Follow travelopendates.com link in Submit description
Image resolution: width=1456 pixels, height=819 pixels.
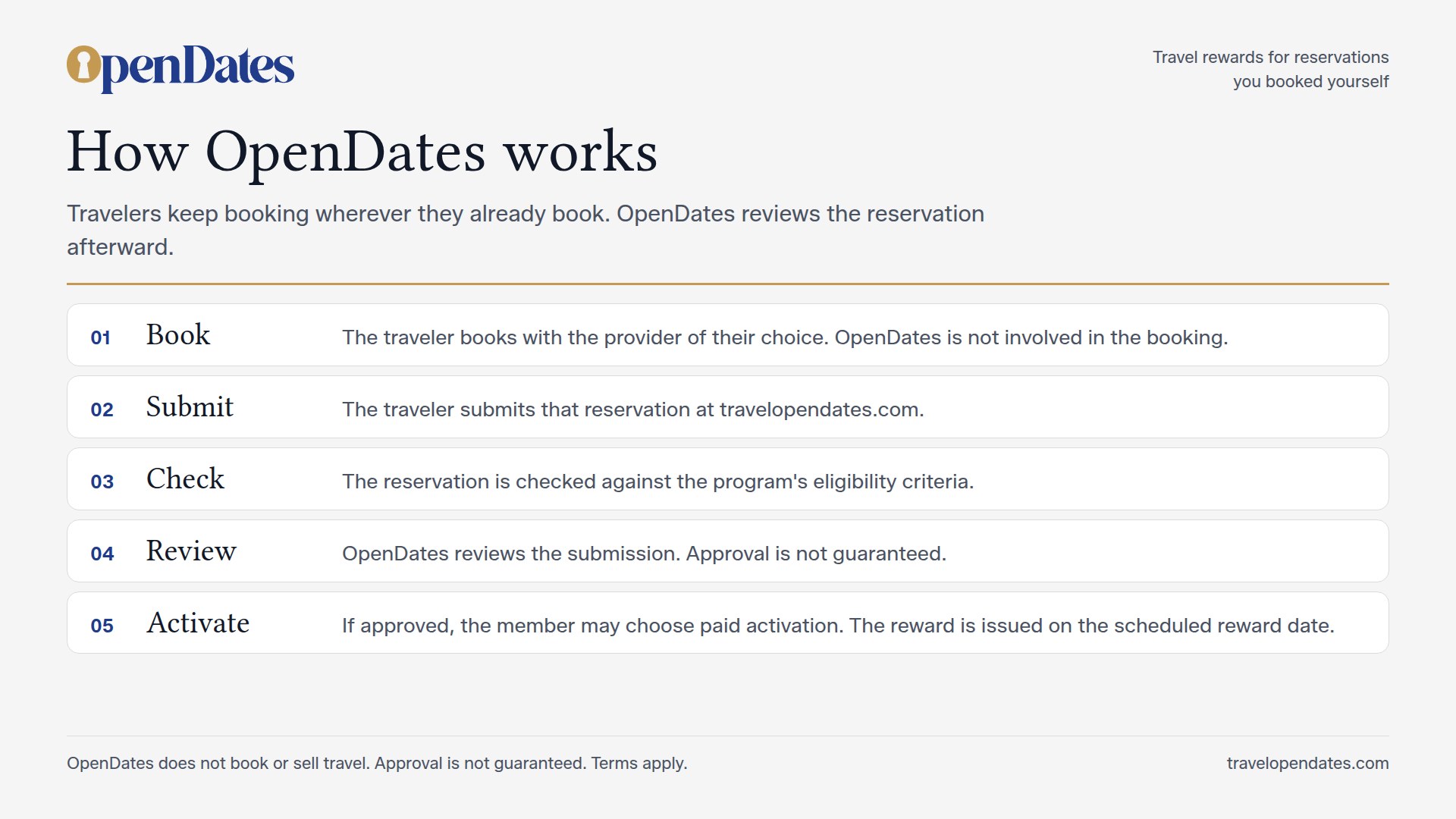821,409
